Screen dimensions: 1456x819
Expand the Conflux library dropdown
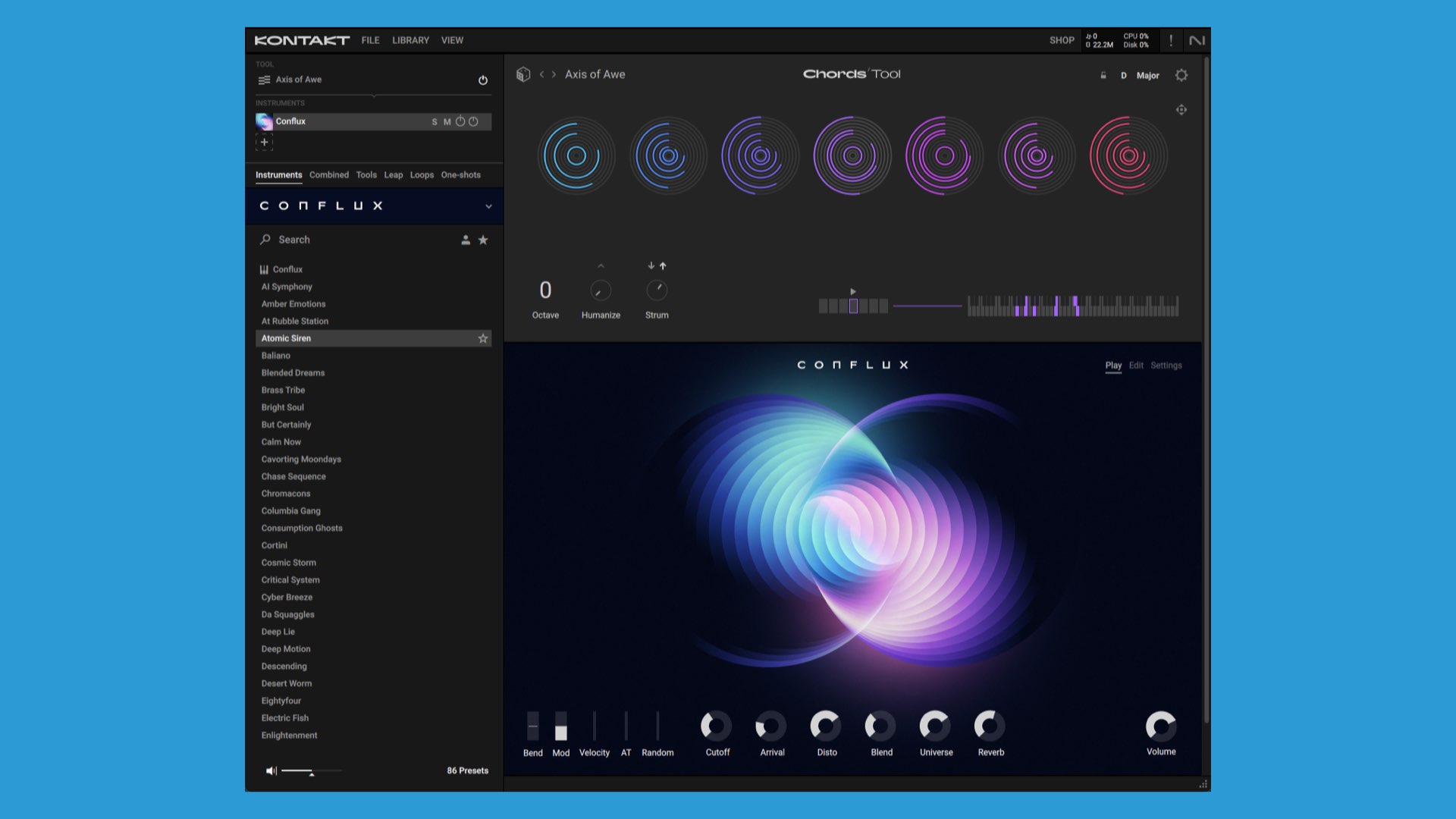point(488,206)
